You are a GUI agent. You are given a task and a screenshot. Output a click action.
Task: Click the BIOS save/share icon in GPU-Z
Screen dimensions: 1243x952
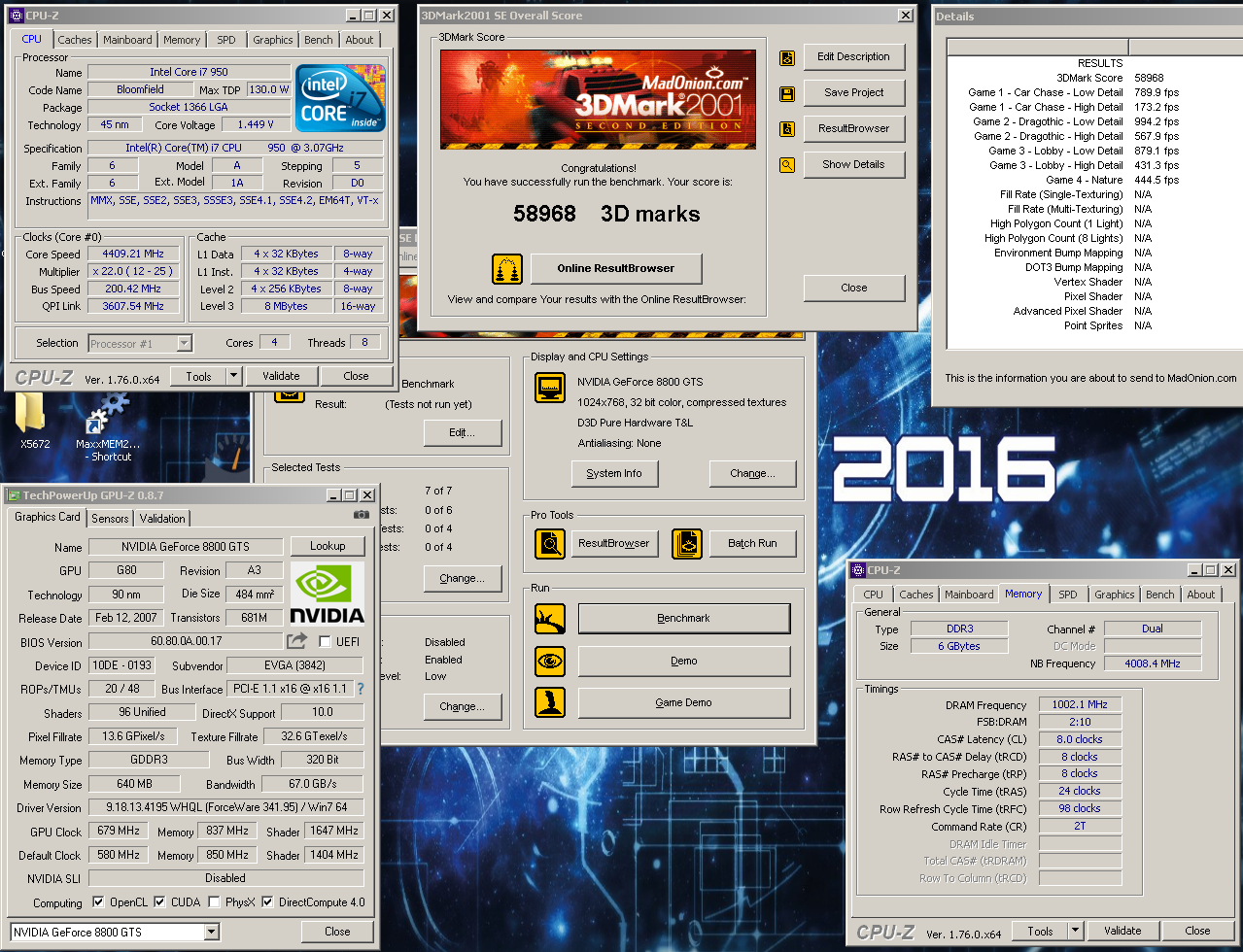pos(296,641)
